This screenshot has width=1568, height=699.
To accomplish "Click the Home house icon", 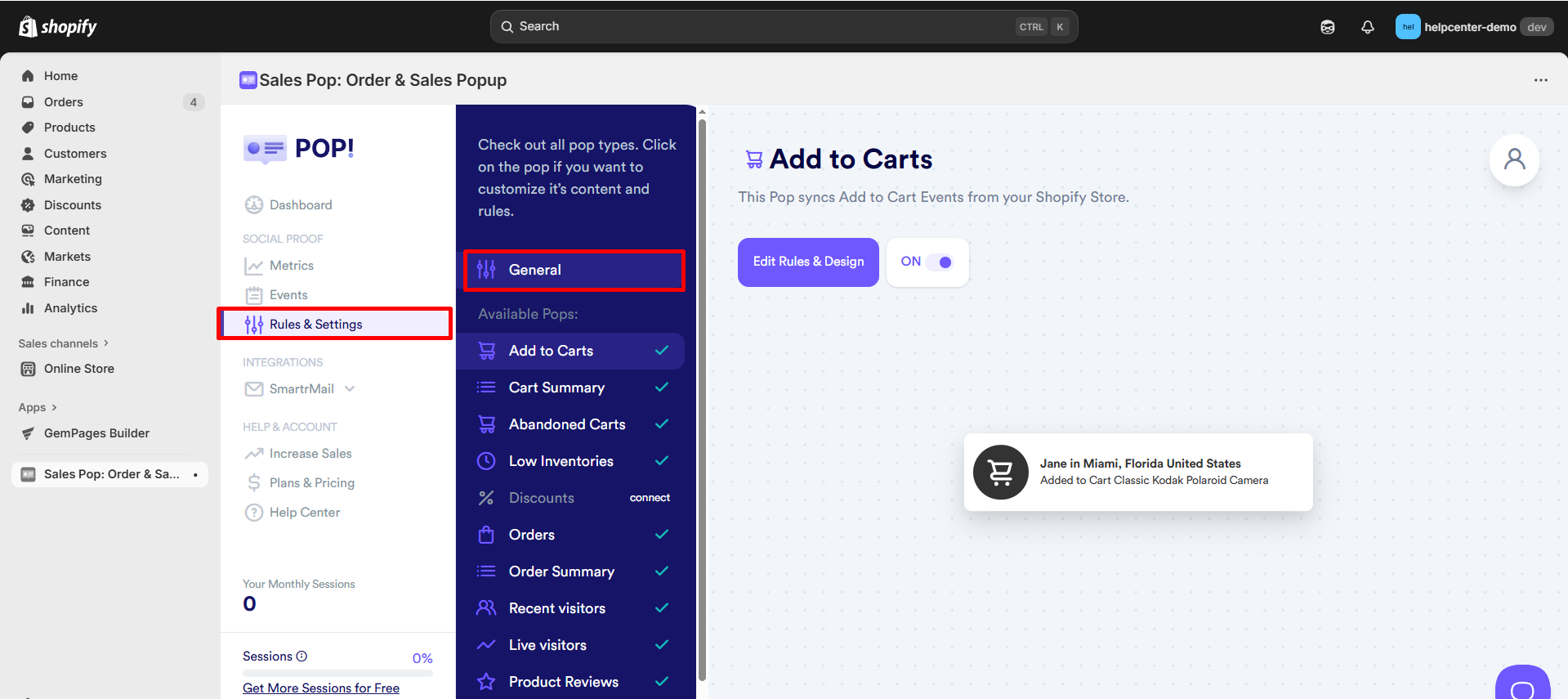I will [28, 76].
